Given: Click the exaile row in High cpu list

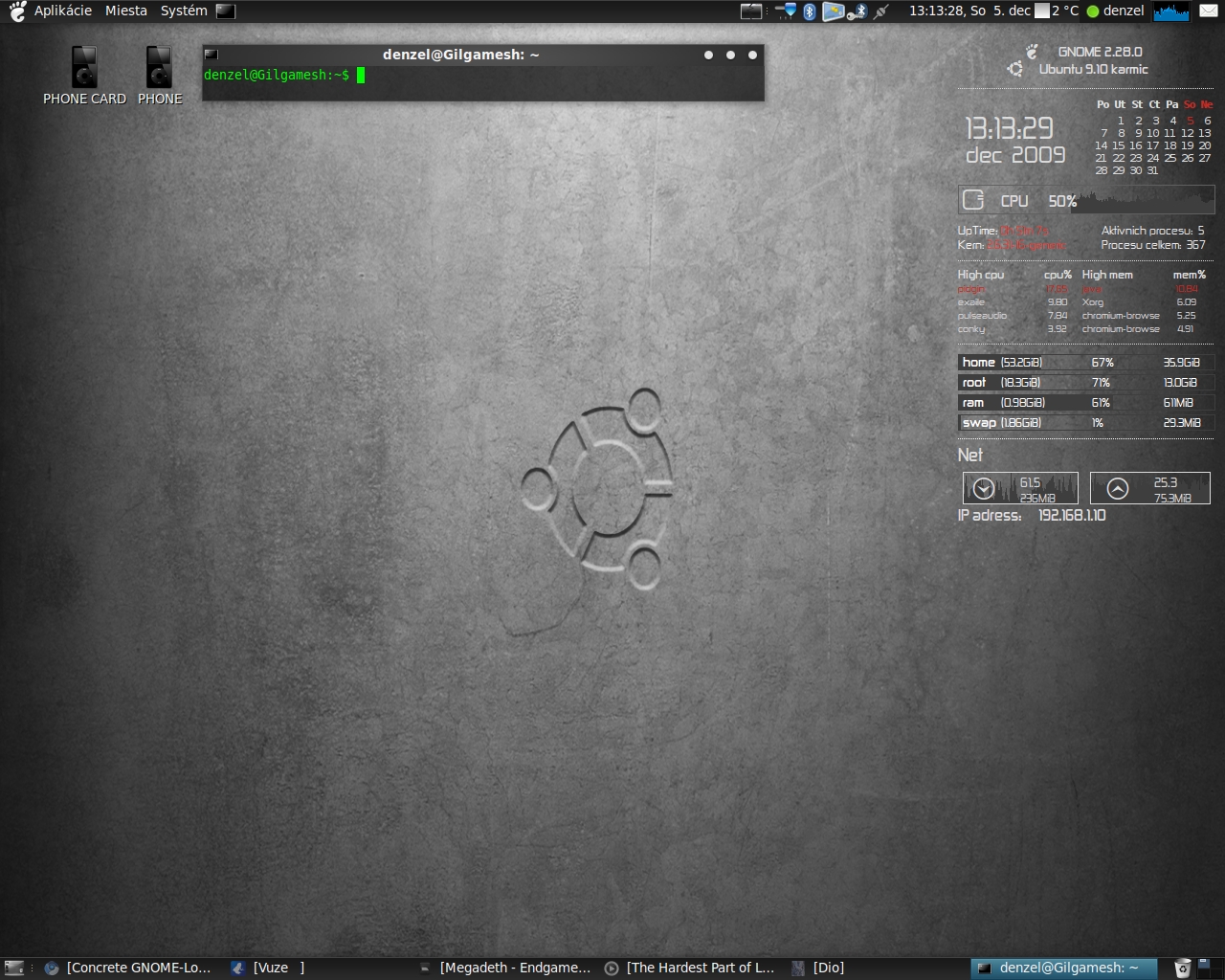Looking at the screenshot, I should click(1013, 301).
